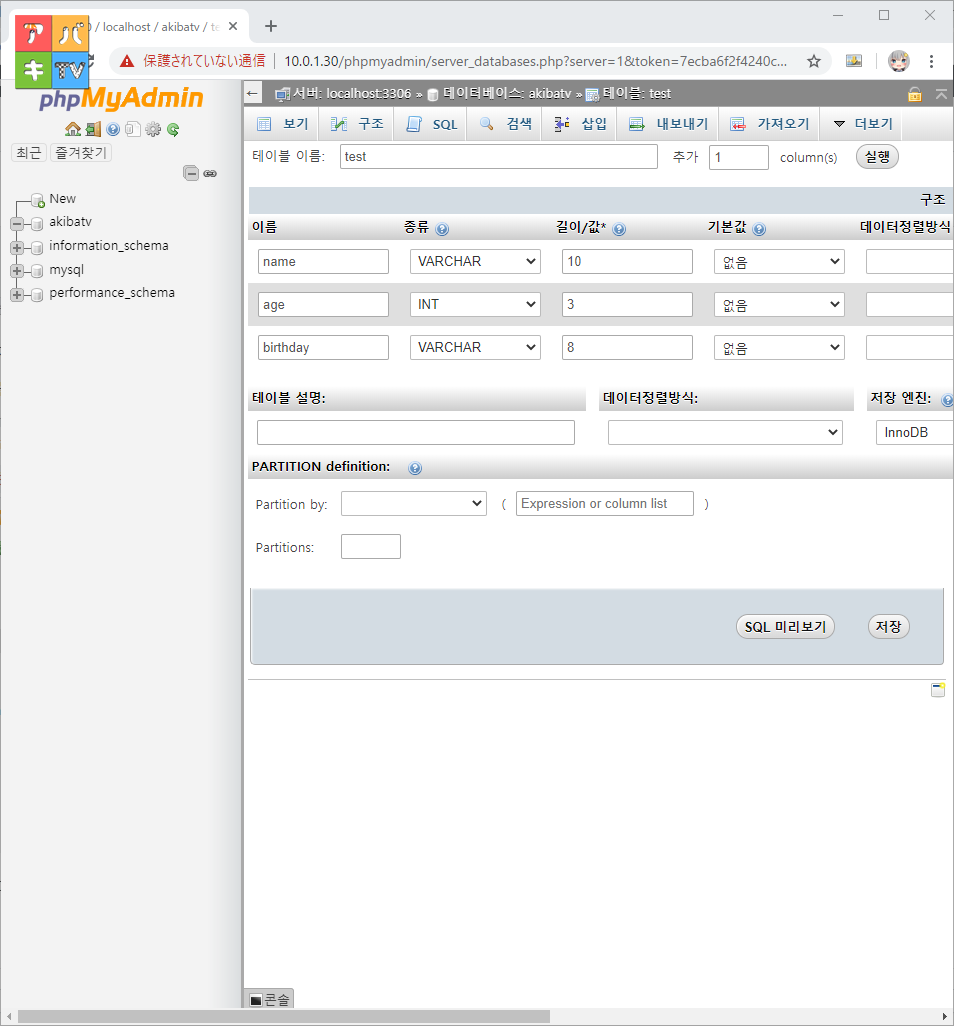The height and width of the screenshot is (1026, 954).
Task: Click the Log out door icon
Action: [x=92, y=129]
